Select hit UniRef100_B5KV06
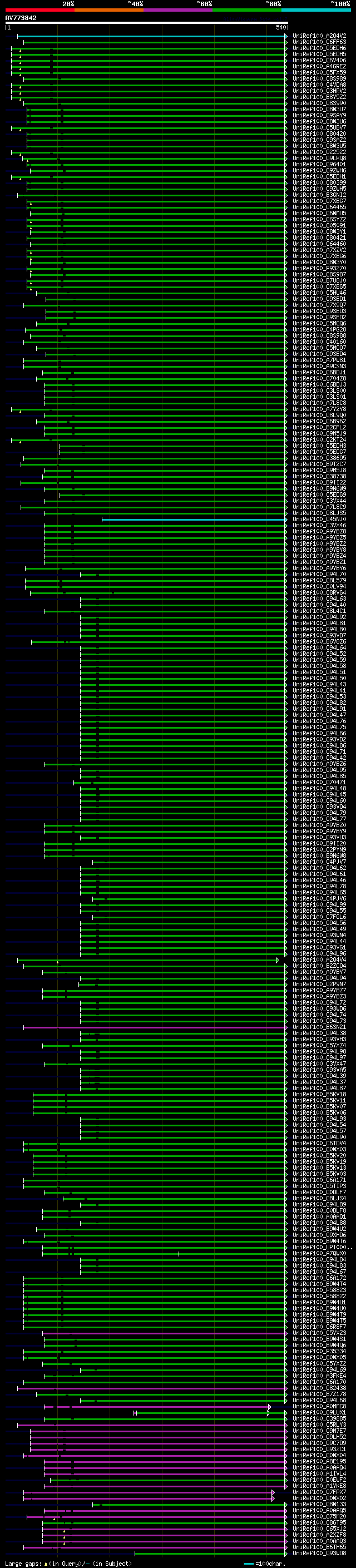Image resolution: width=356 pixels, height=1568 pixels. click(319, 1112)
